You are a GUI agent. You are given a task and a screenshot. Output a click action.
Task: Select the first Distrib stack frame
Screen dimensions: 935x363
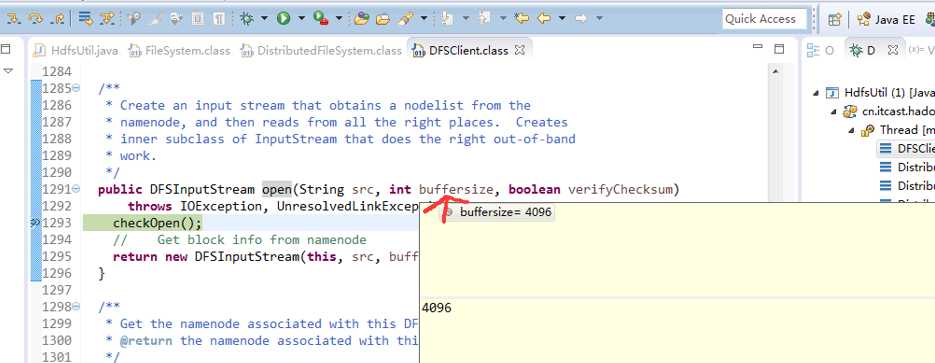(x=907, y=167)
